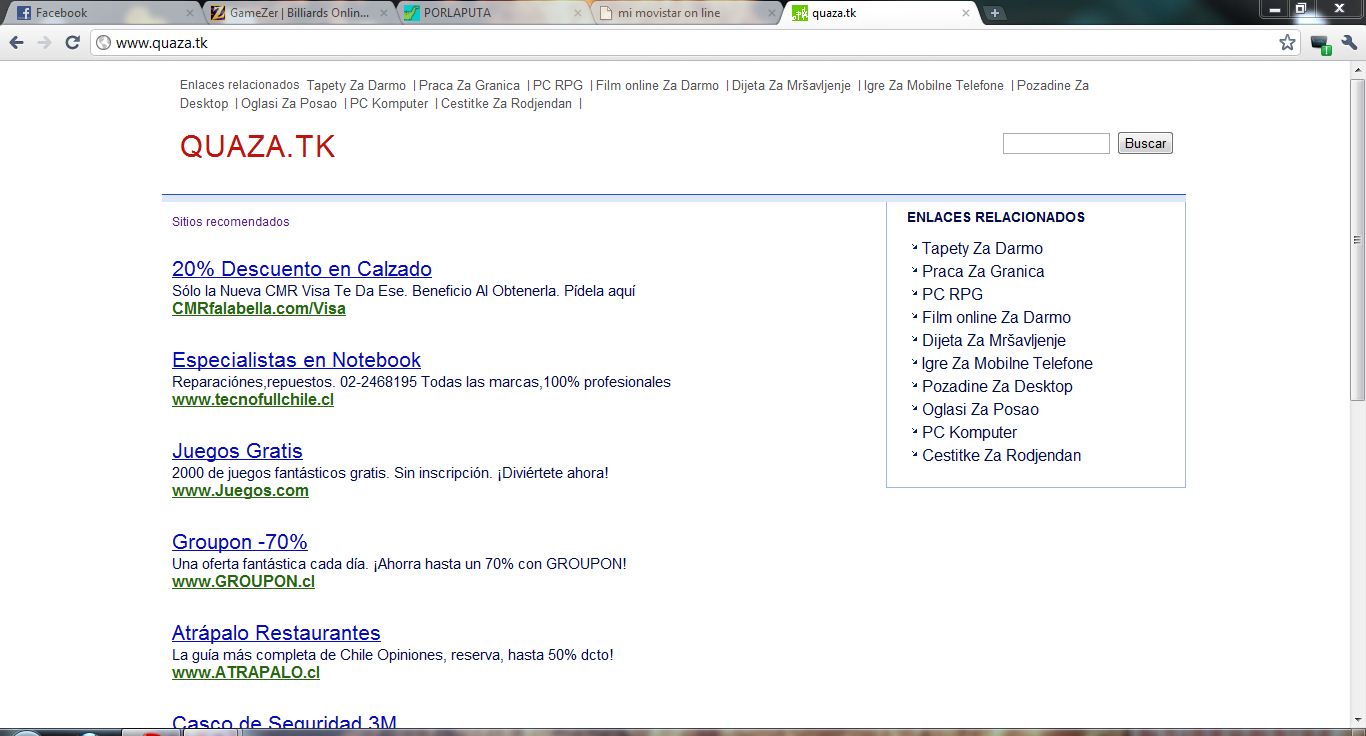Open Igre Za Mobilne Telefone in sidebar
Screen dimensions: 1366x736
[x=1007, y=364]
